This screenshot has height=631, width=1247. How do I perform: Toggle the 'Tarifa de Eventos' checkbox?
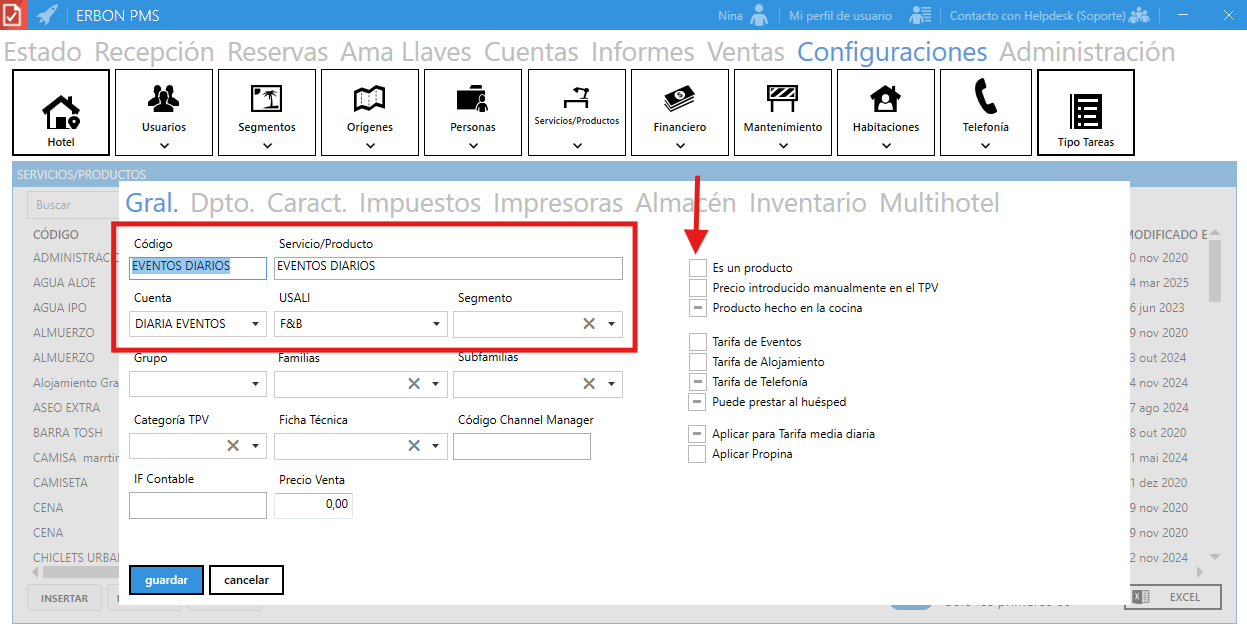click(697, 342)
